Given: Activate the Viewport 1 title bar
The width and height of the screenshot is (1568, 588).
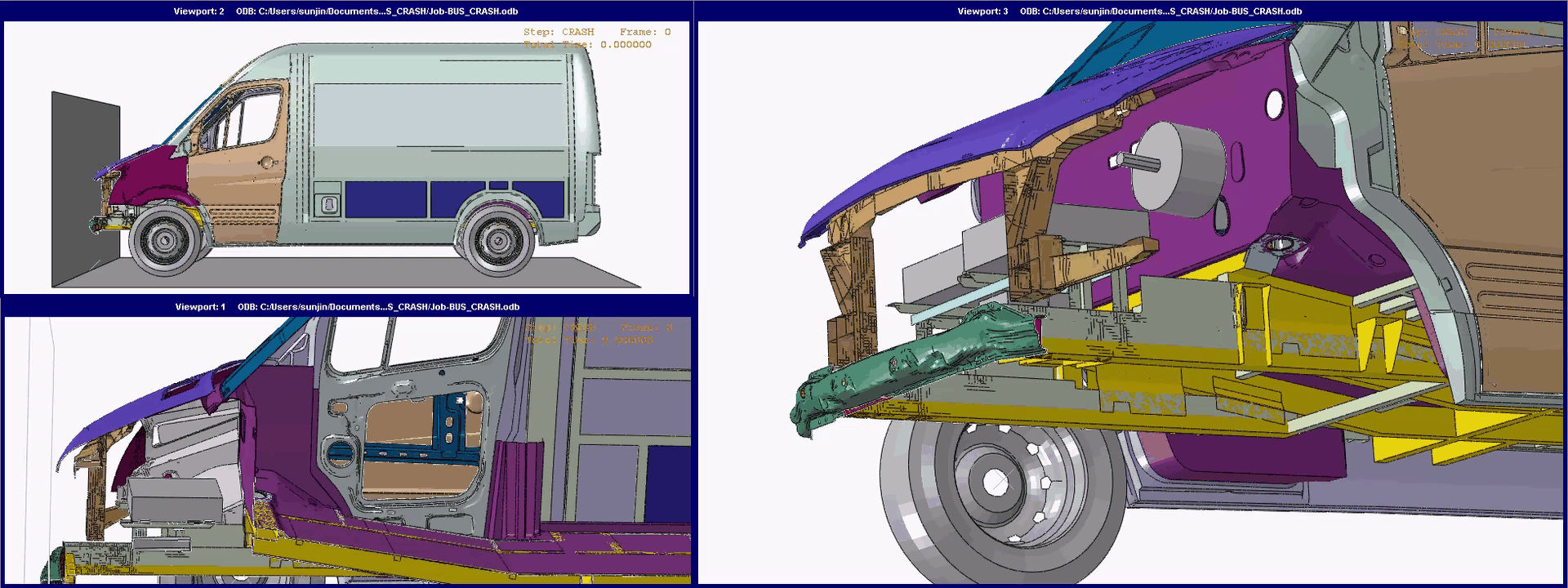Looking at the screenshot, I should click(x=346, y=307).
